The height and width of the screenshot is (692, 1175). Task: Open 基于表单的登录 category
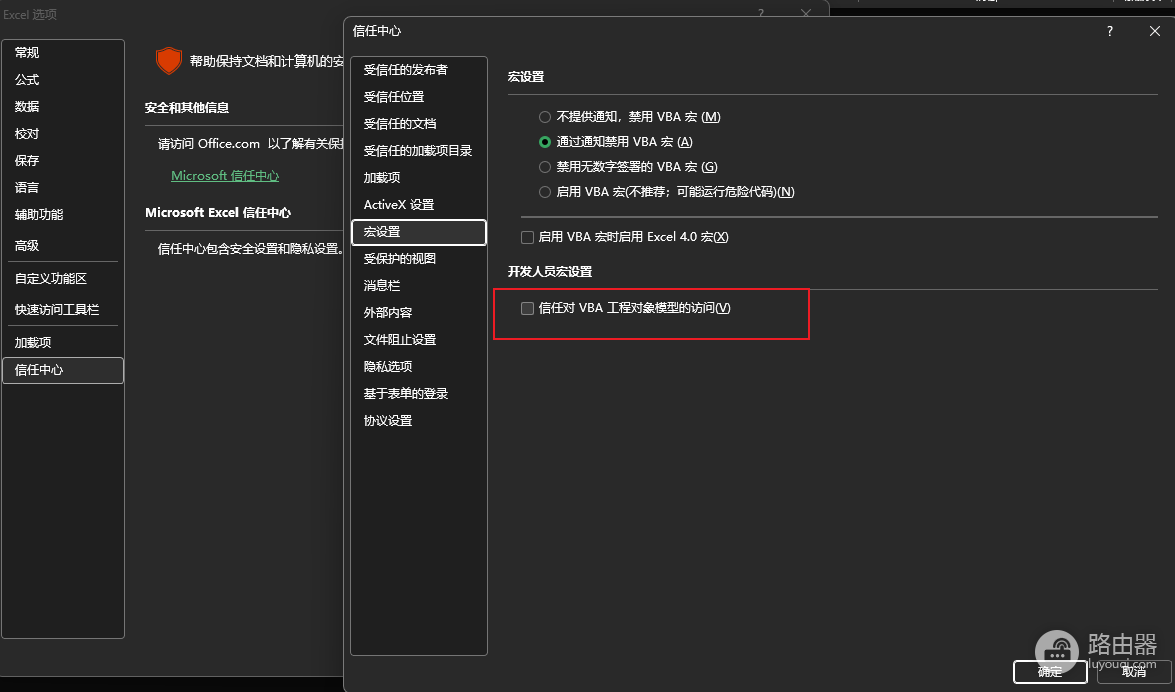click(x=419, y=394)
